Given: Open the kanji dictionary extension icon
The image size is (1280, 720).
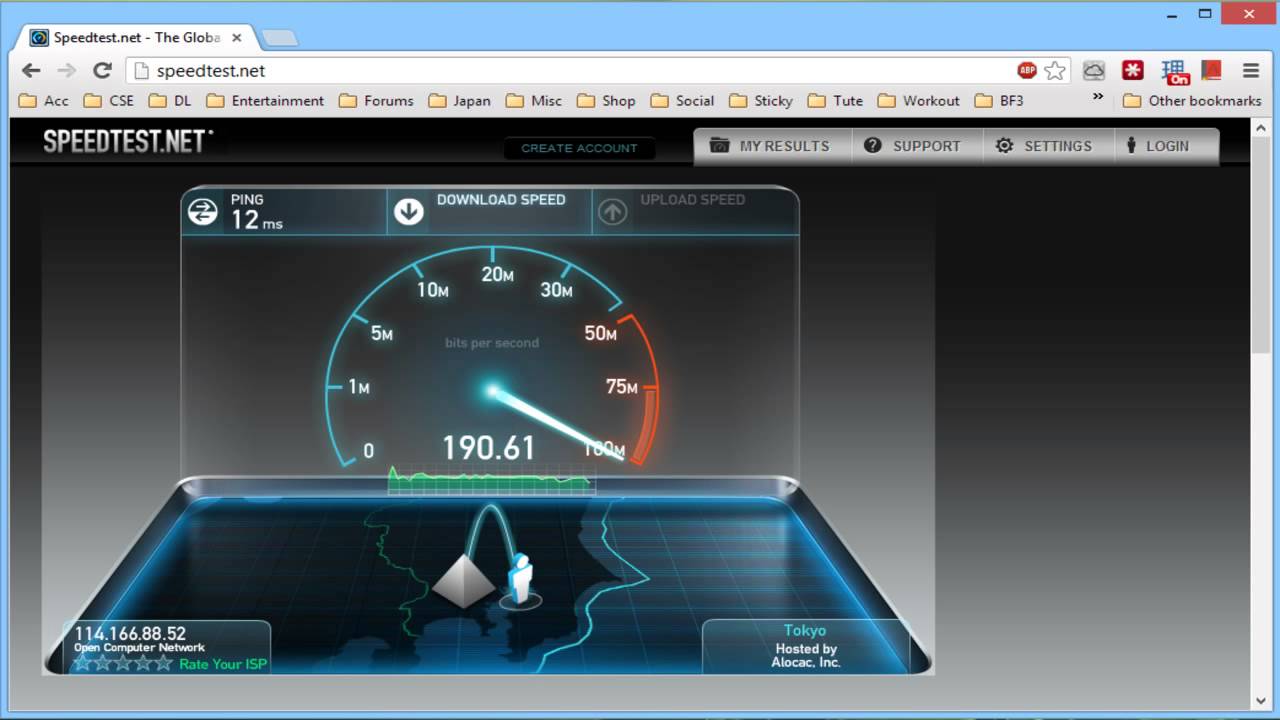Looking at the screenshot, I should click(1174, 70).
